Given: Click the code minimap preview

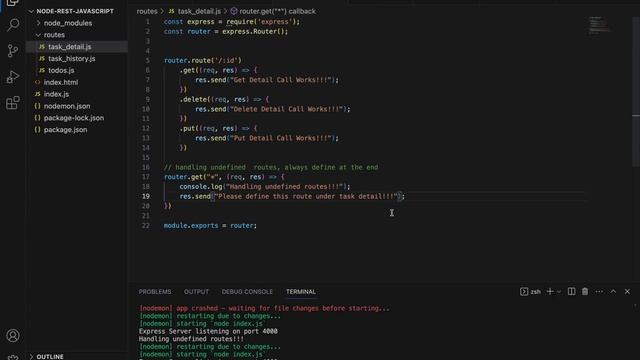Looking at the screenshot, I should pos(599,25).
